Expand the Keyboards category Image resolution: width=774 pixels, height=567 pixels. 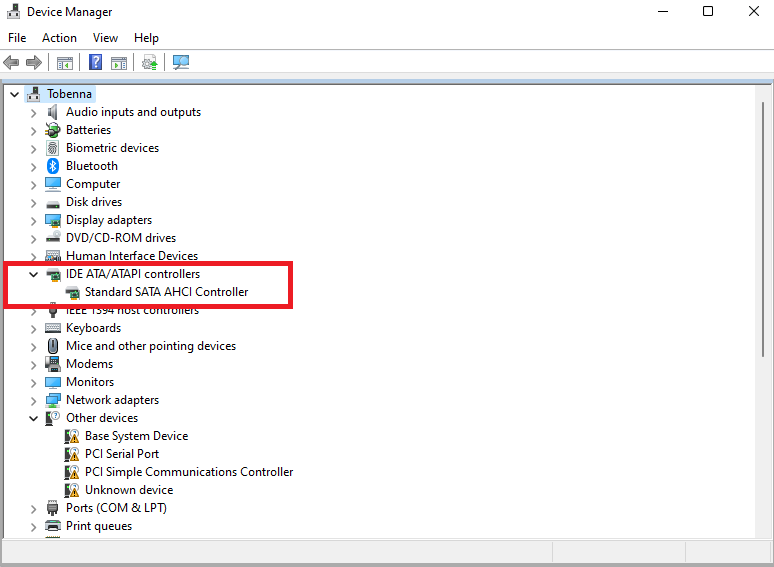33,329
